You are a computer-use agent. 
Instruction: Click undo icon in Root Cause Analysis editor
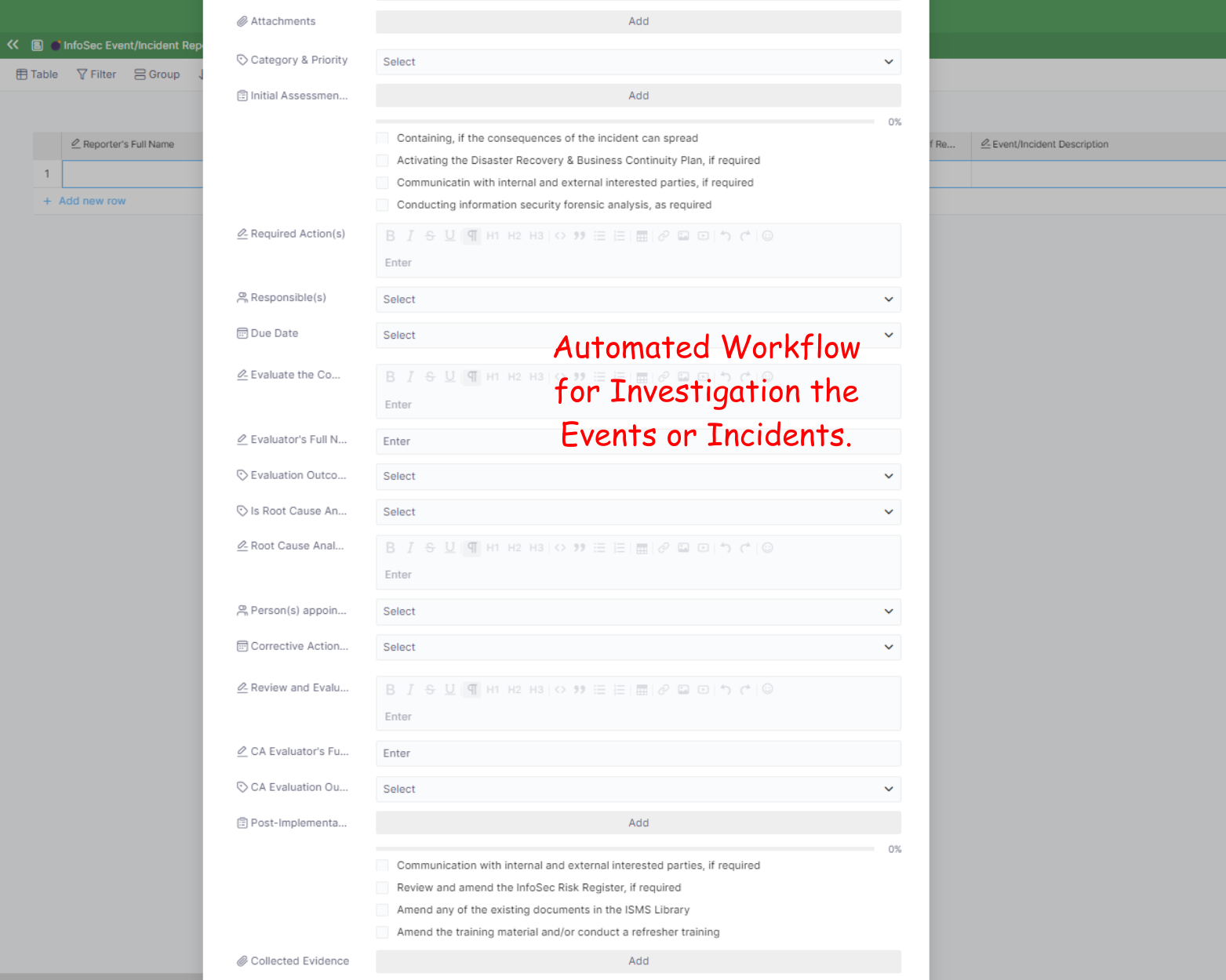pos(725,548)
